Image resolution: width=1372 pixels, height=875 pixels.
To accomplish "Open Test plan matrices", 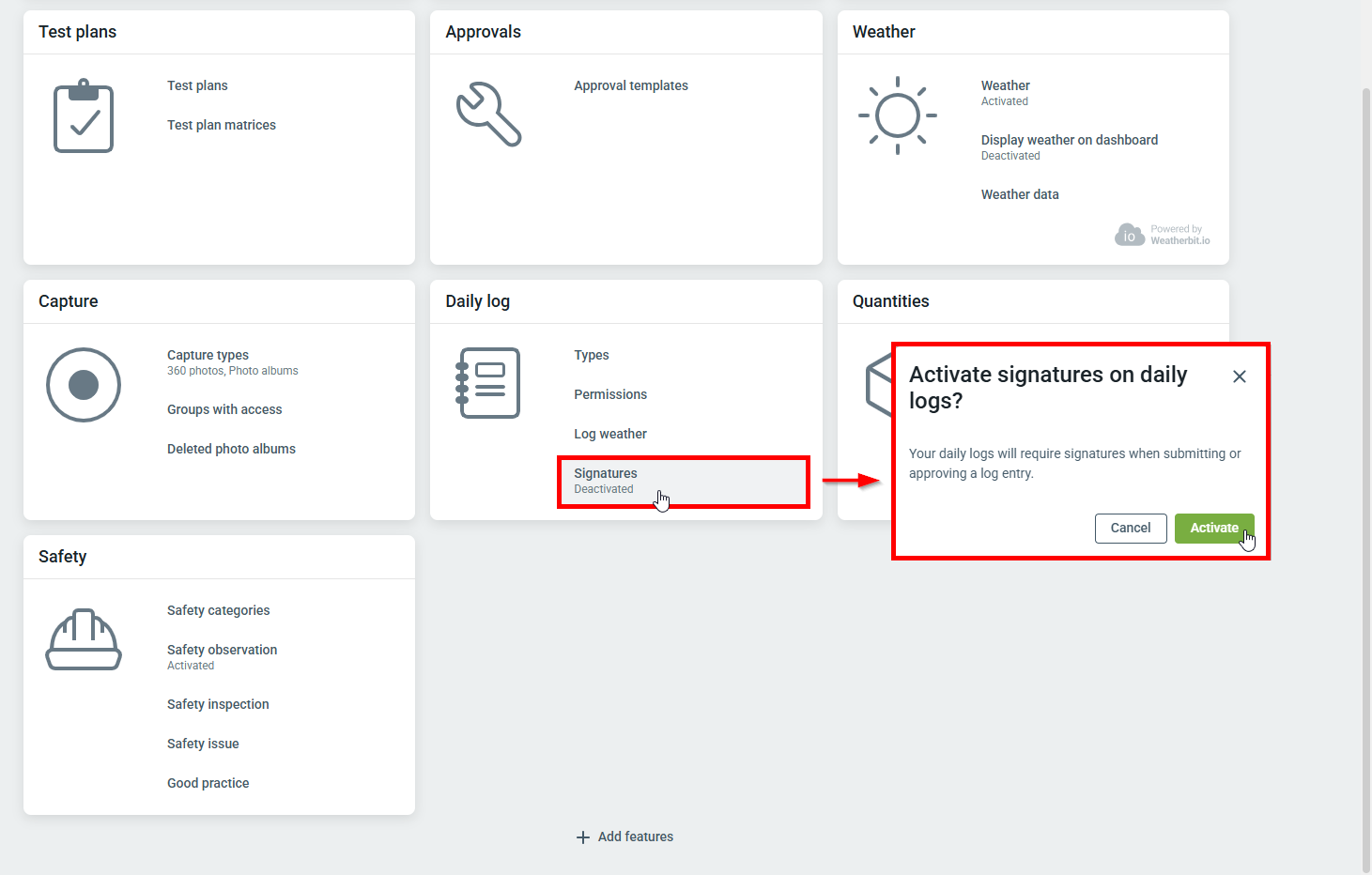I will 222,125.
